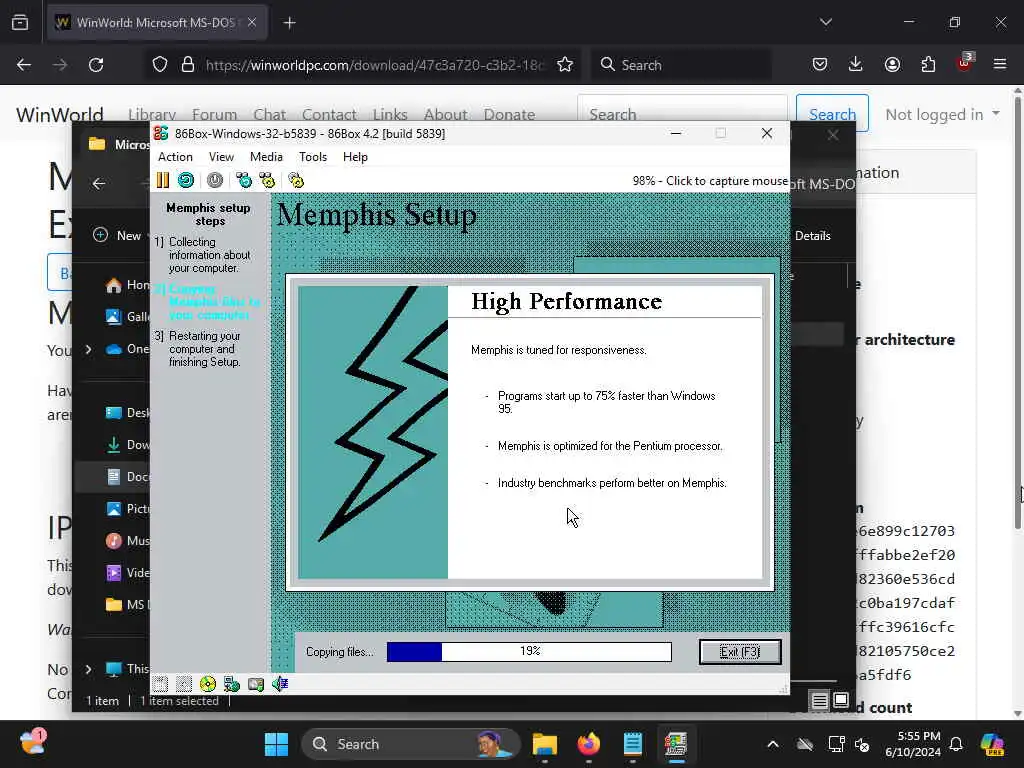
Task: Click the network status bar icon
Action: tap(232, 684)
